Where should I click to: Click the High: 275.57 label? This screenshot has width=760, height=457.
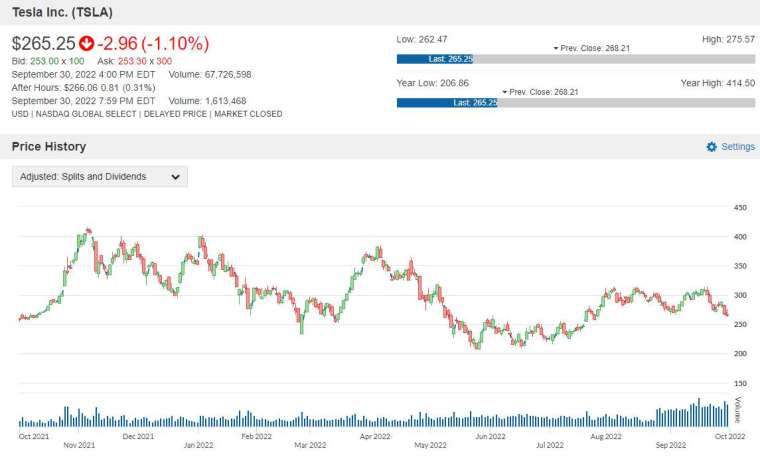728,39
